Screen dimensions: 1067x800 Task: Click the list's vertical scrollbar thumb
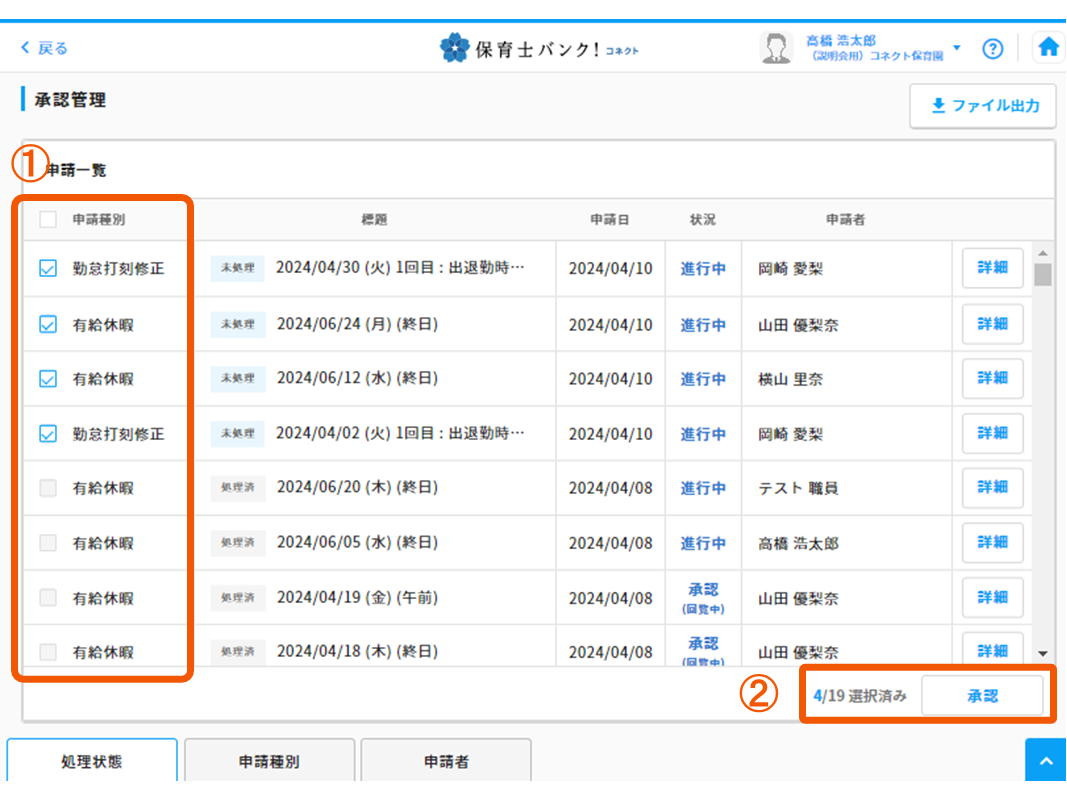click(1043, 275)
